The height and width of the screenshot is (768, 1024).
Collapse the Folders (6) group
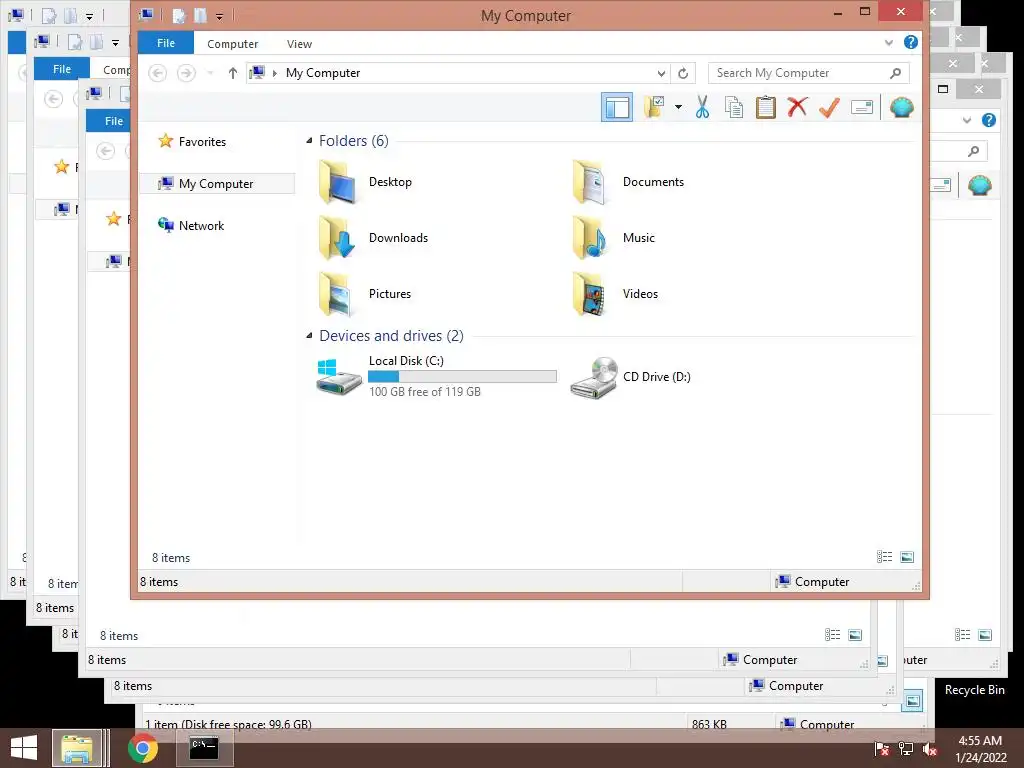click(310, 140)
